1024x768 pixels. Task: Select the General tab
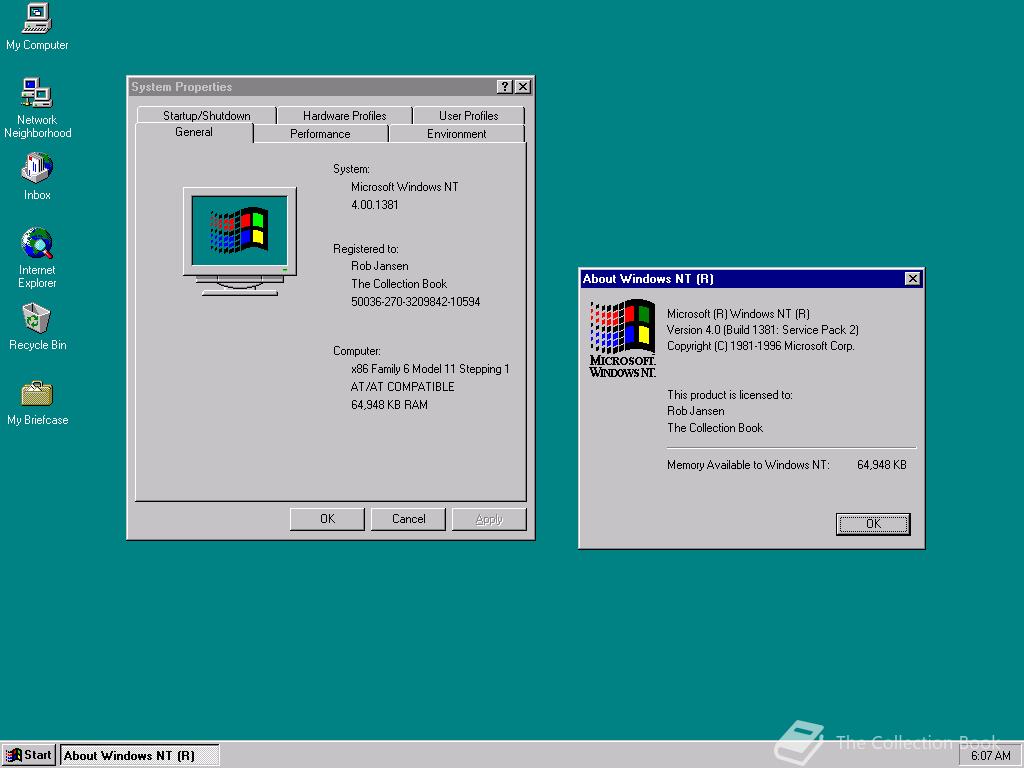[194, 132]
